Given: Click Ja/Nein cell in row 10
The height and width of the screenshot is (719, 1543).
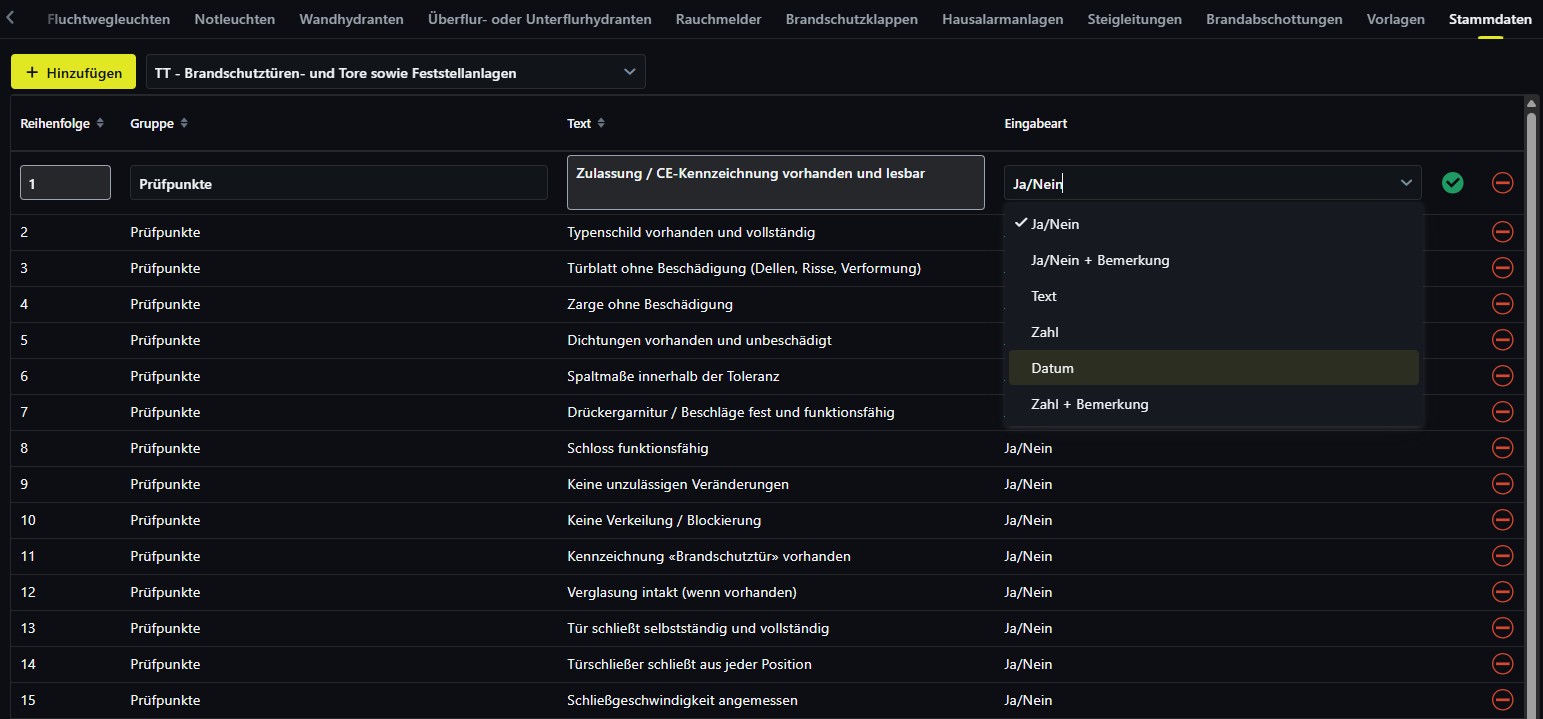Looking at the screenshot, I should [1028, 520].
